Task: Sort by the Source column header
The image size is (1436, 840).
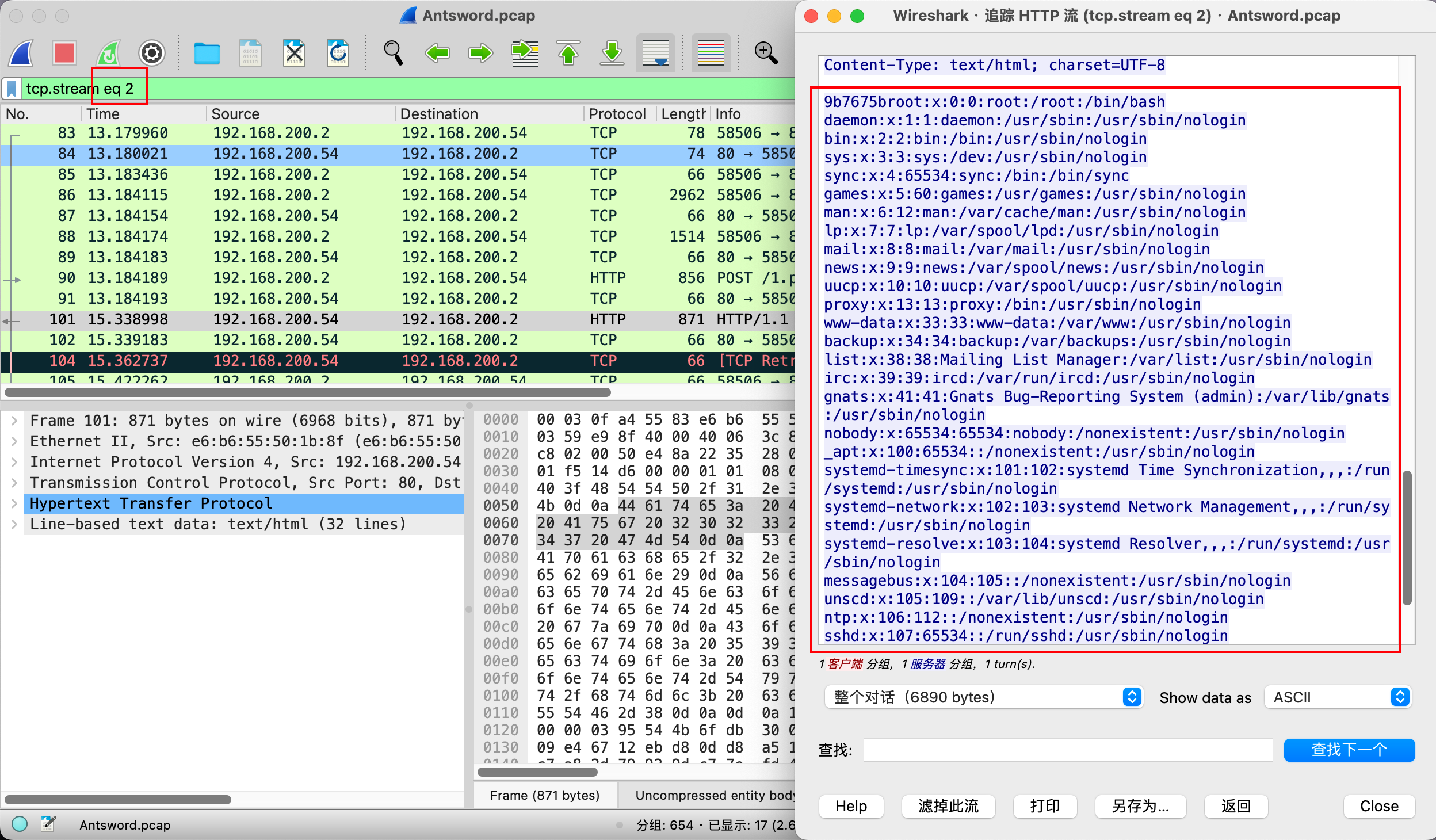Action: pyautogui.click(x=300, y=114)
